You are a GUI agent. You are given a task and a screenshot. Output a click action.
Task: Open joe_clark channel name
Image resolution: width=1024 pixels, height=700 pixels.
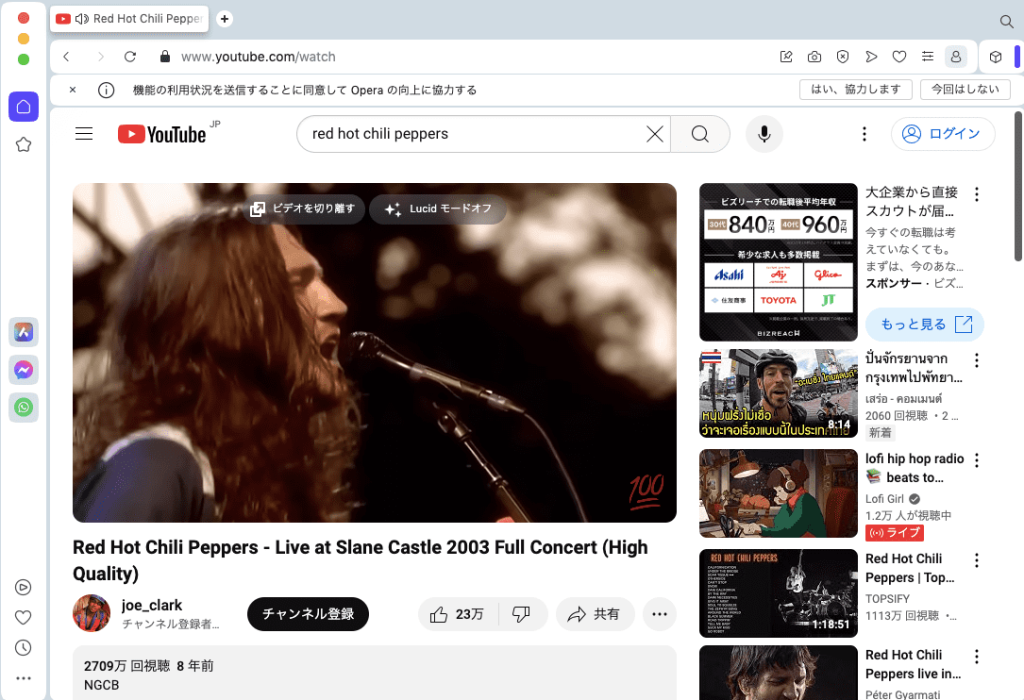pos(152,605)
